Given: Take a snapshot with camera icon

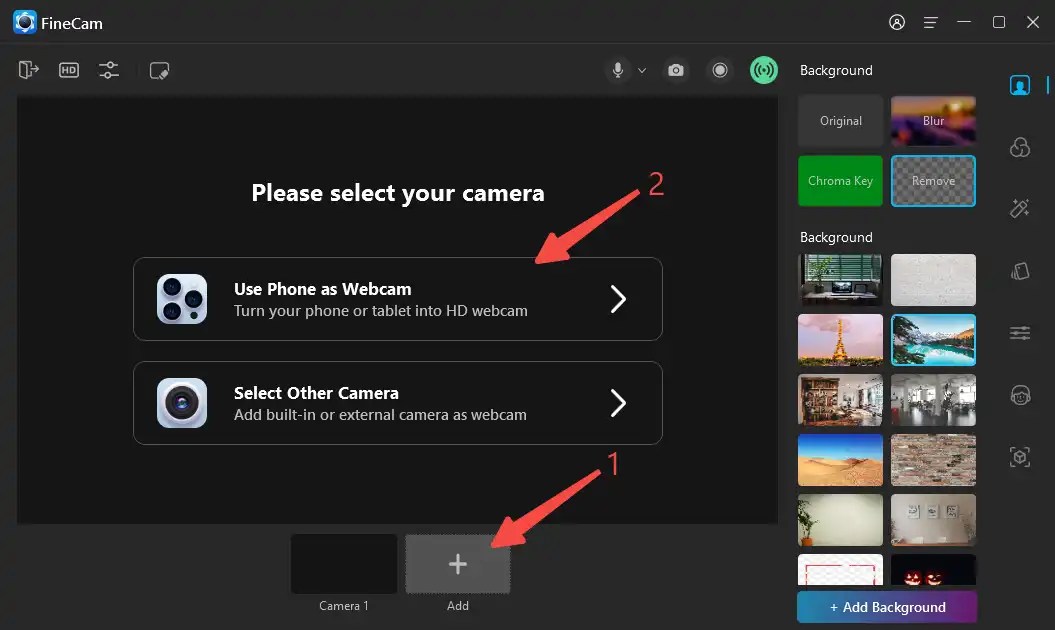Looking at the screenshot, I should [676, 70].
